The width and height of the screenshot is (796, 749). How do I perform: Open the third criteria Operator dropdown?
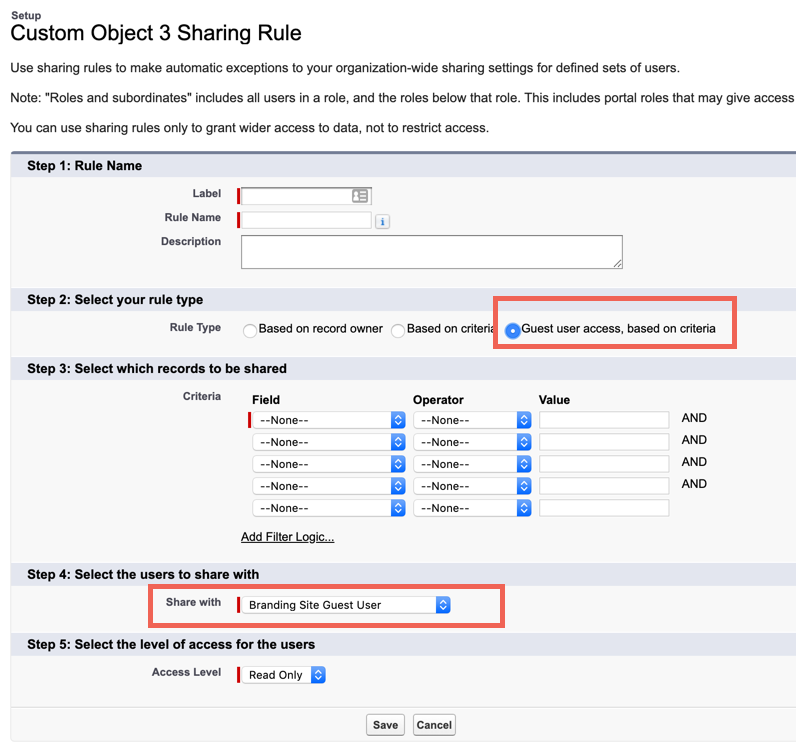472,464
